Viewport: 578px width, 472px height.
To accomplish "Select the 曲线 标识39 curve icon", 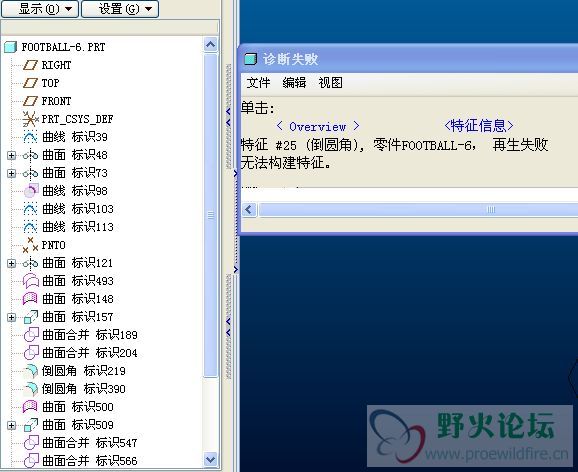I will [30, 137].
